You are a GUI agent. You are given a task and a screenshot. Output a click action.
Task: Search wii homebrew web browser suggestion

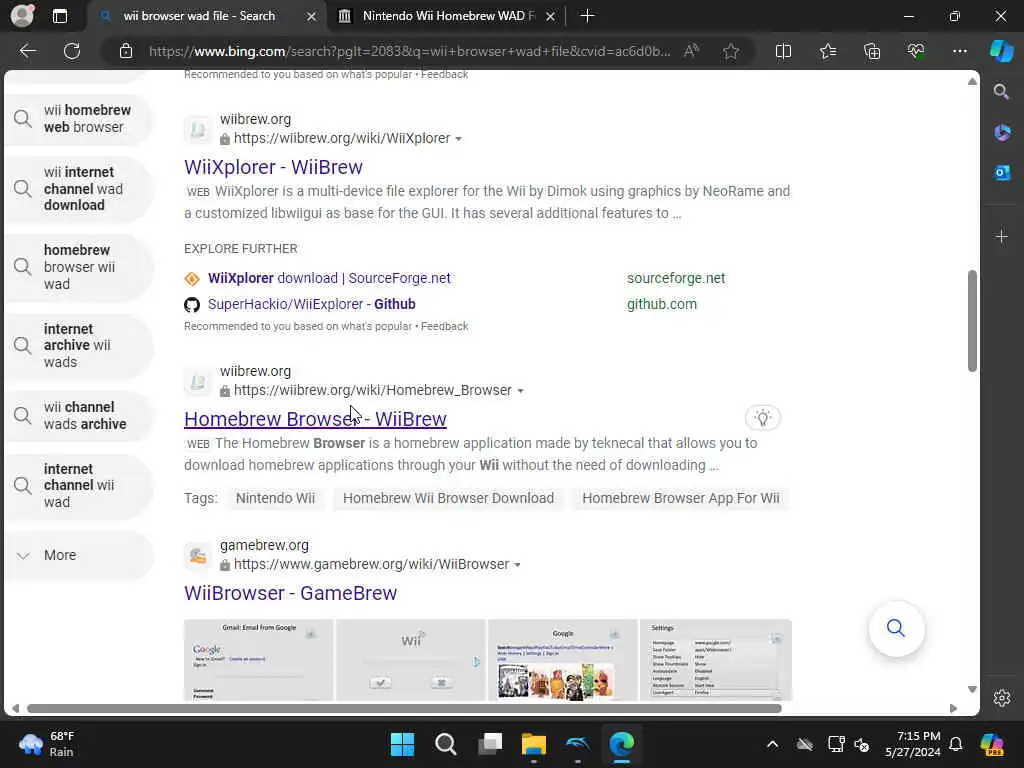[x=78, y=119]
